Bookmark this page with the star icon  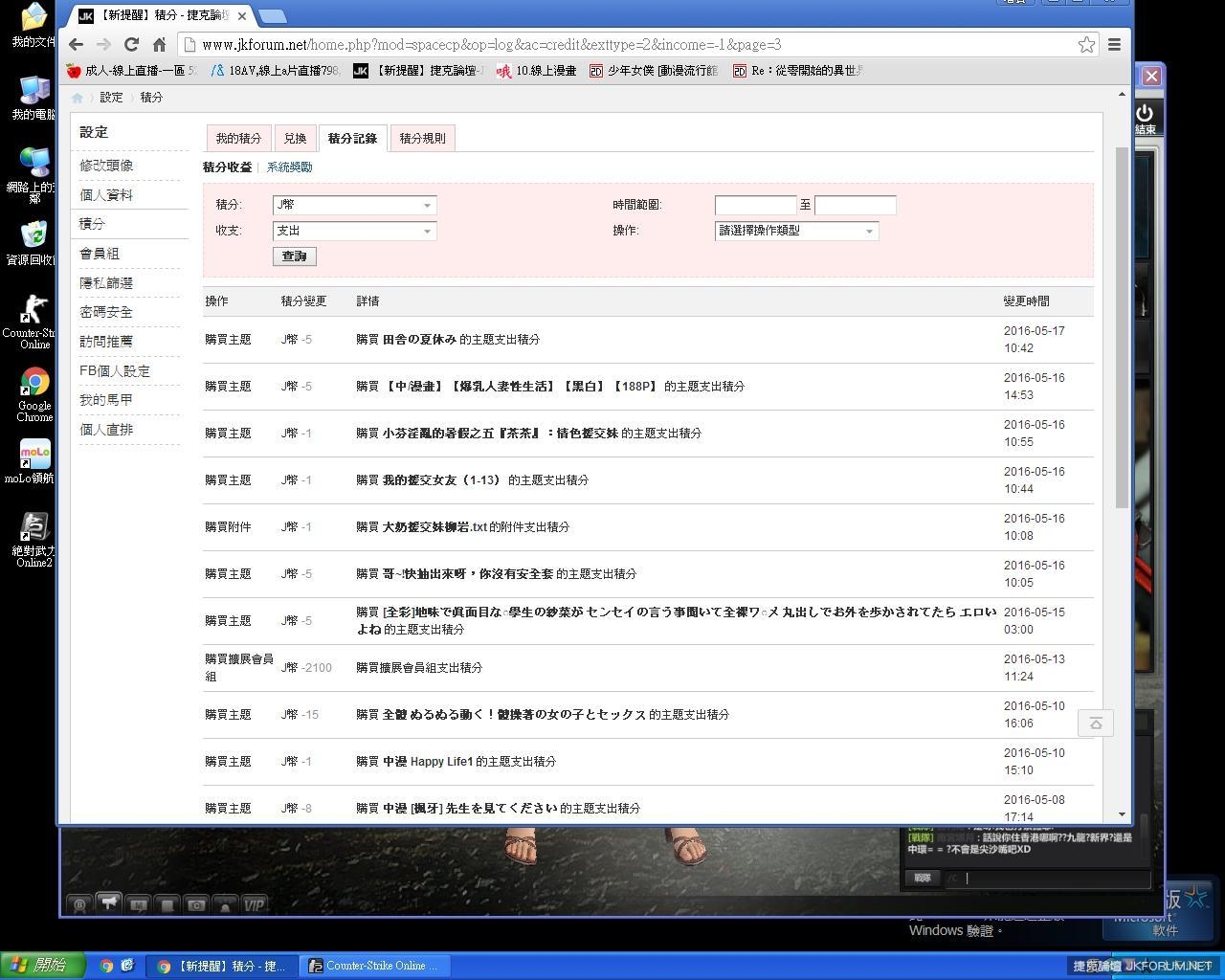[x=1086, y=44]
